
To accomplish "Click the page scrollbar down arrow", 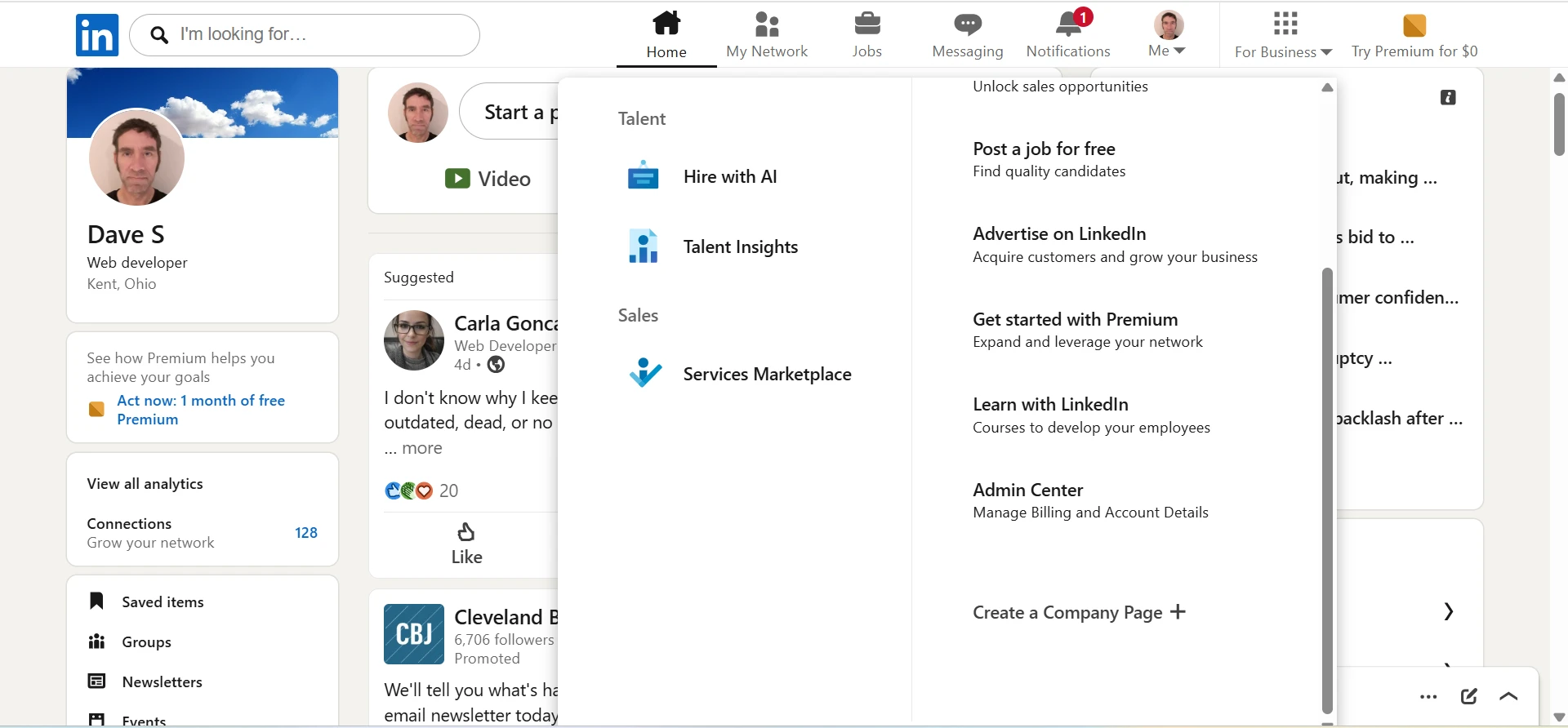I will [x=1559, y=718].
